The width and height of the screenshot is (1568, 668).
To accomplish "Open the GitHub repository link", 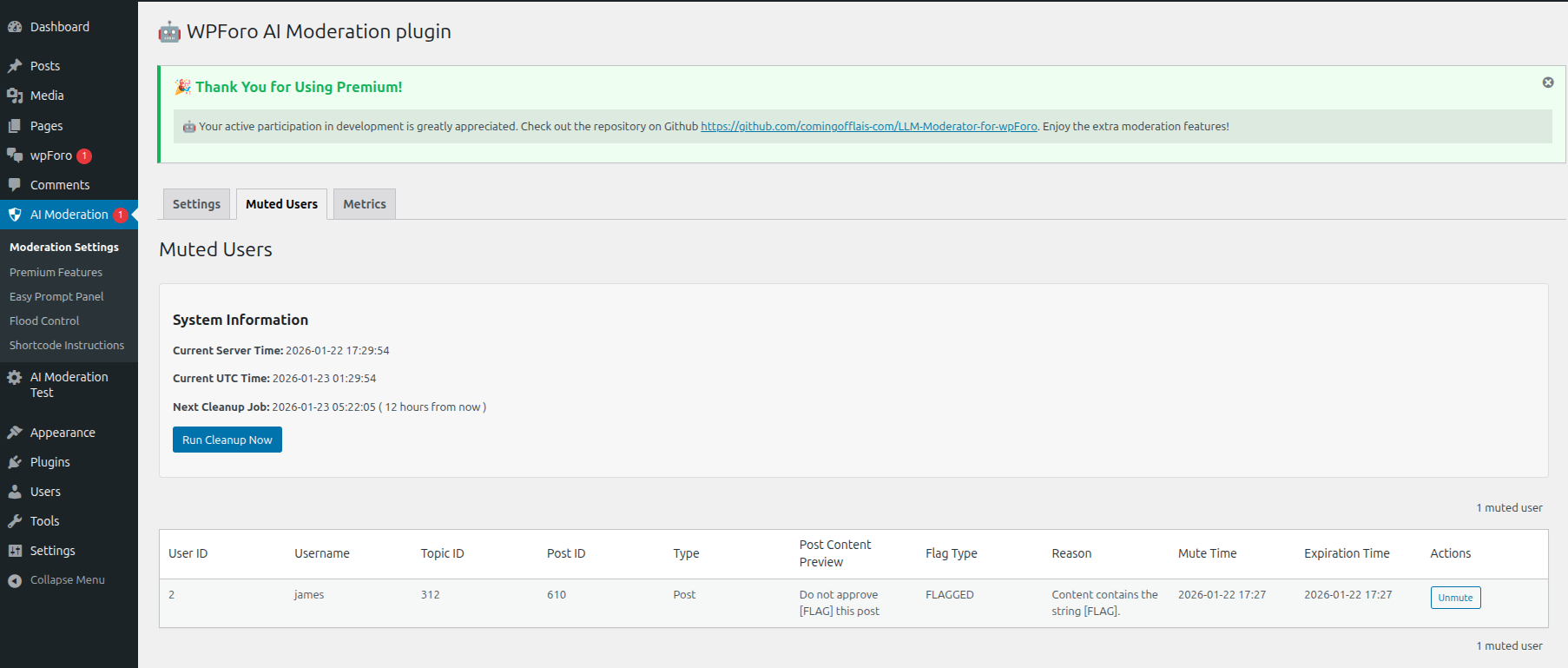I will pyautogui.click(x=869, y=127).
